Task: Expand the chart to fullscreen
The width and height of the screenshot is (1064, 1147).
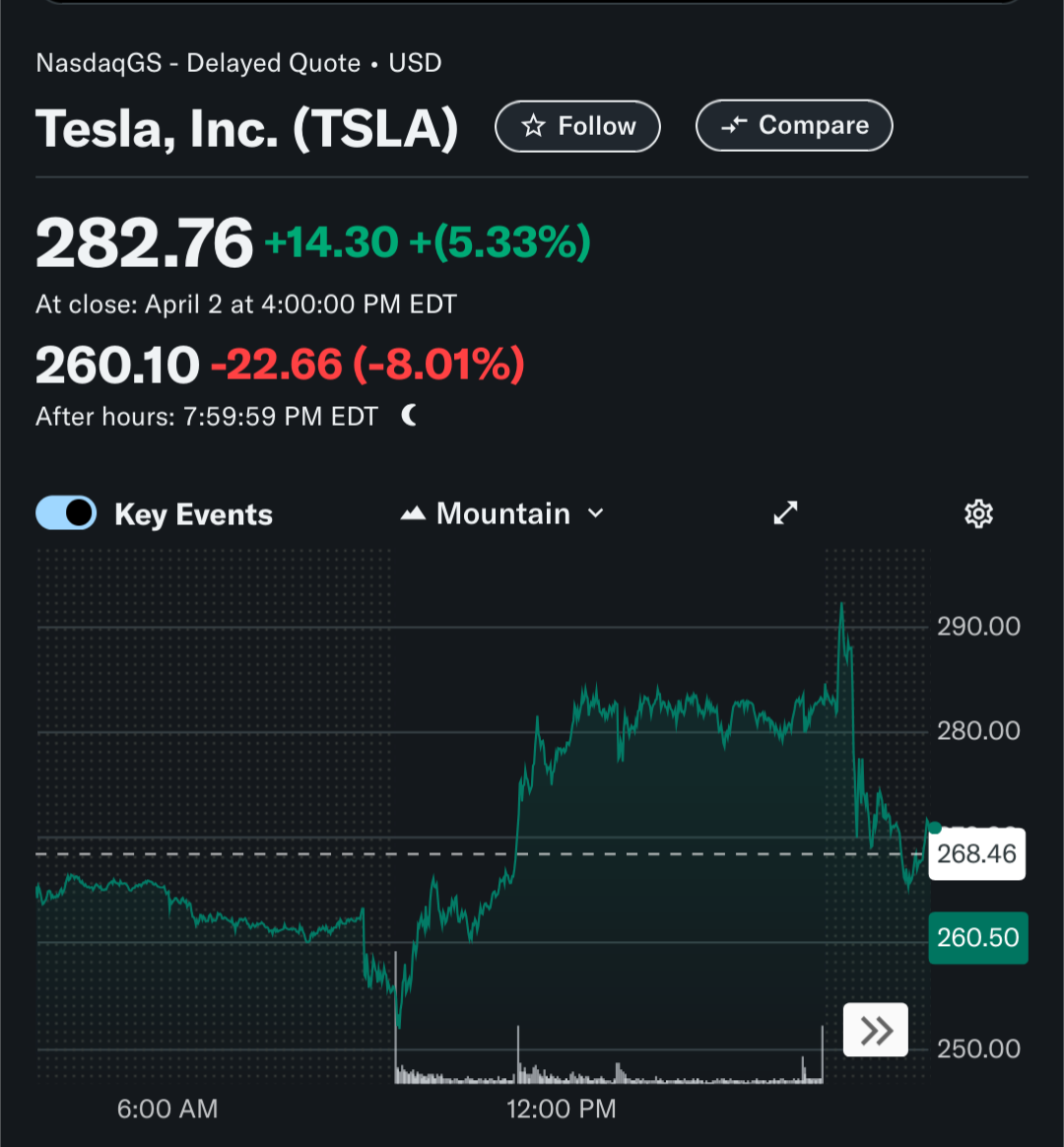Action: 785,513
